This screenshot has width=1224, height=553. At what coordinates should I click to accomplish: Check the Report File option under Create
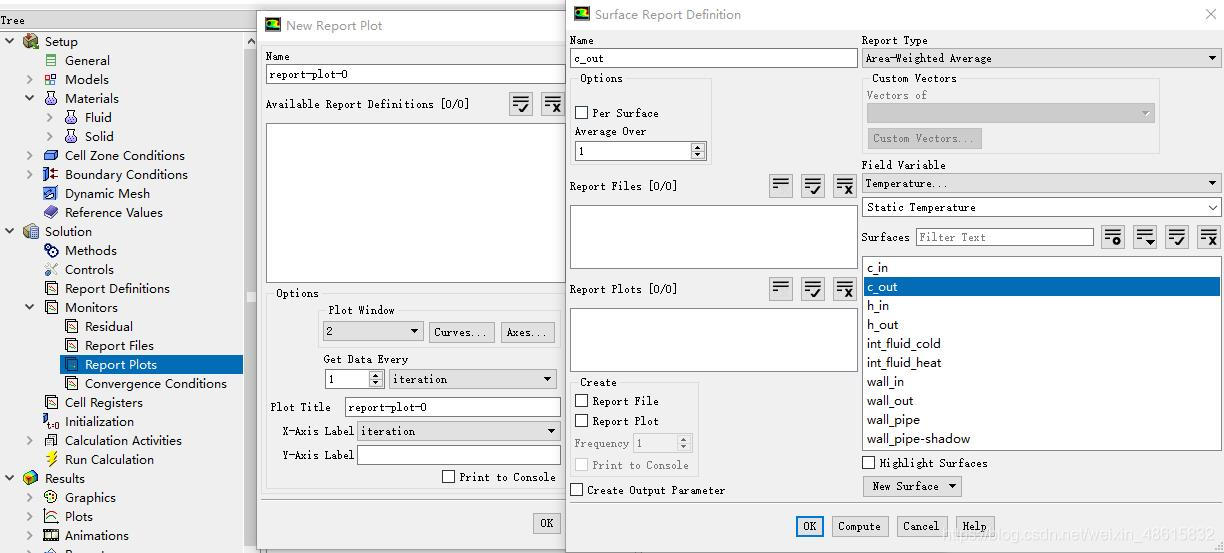(582, 401)
